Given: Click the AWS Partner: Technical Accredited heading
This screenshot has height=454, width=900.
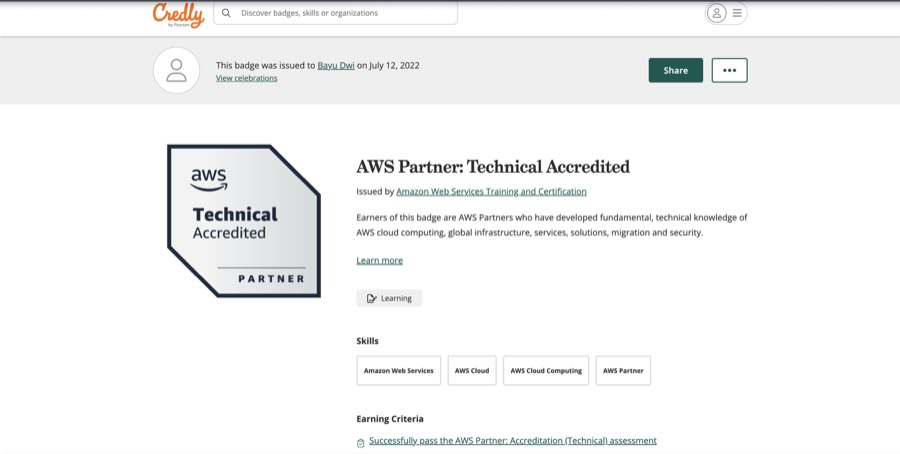Looking at the screenshot, I should pos(492,166).
